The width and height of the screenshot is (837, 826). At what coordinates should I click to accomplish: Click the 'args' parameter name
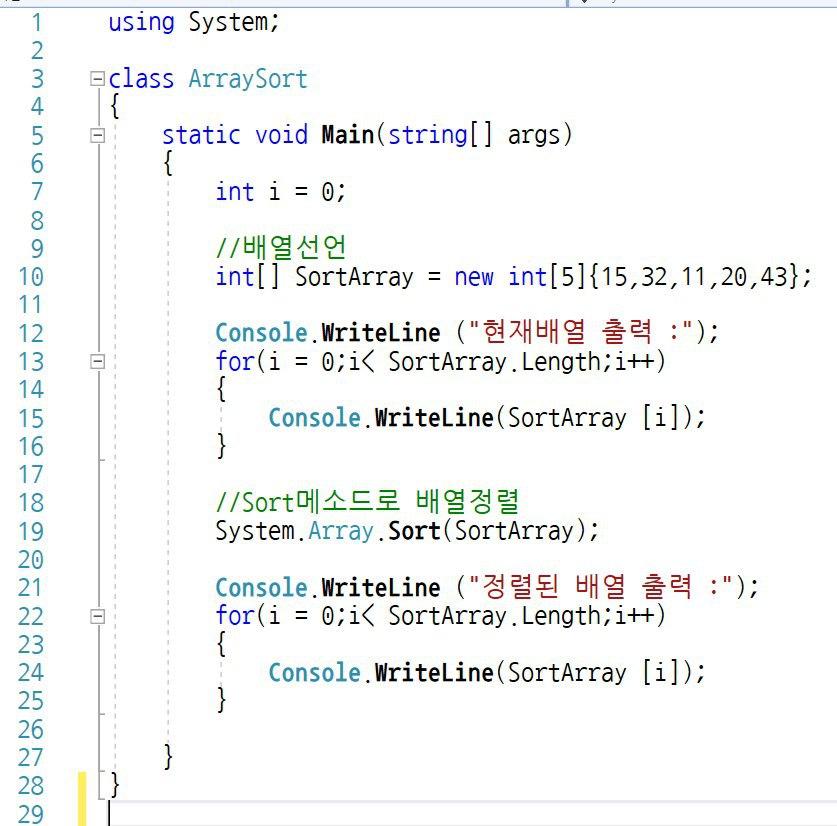(534, 137)
